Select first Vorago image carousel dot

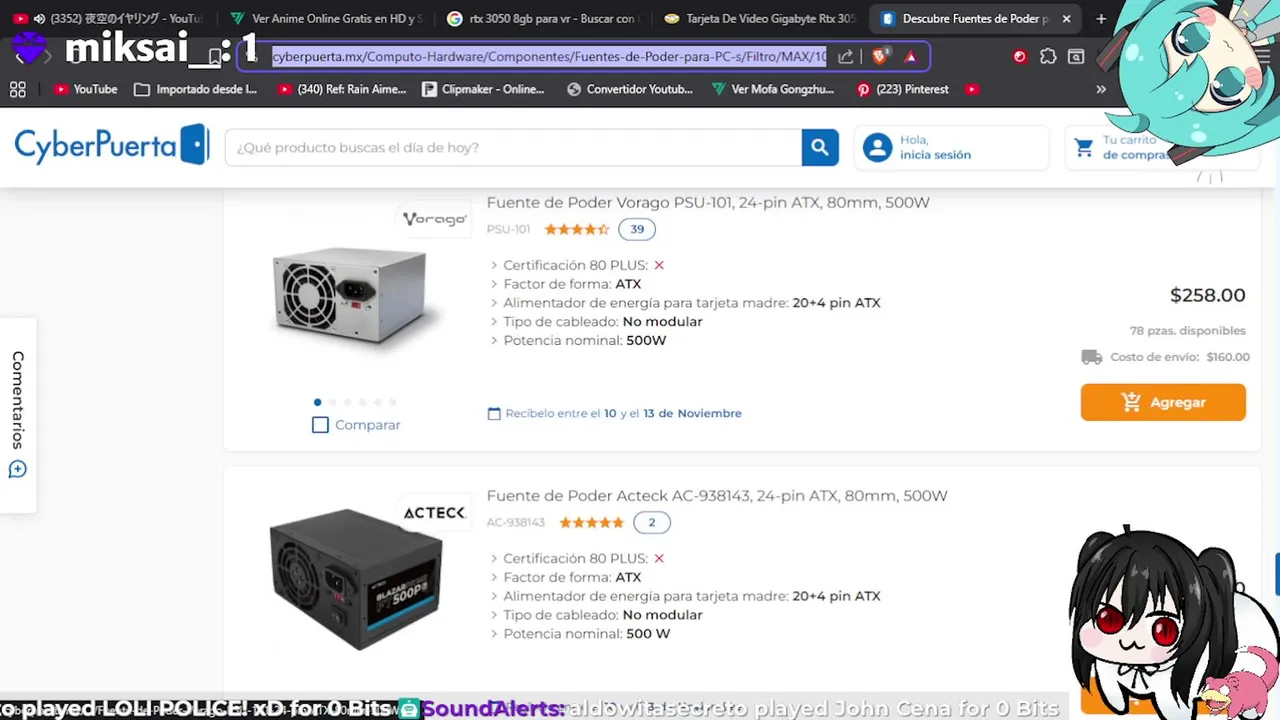pyautogui.click(x=318, y=402)
